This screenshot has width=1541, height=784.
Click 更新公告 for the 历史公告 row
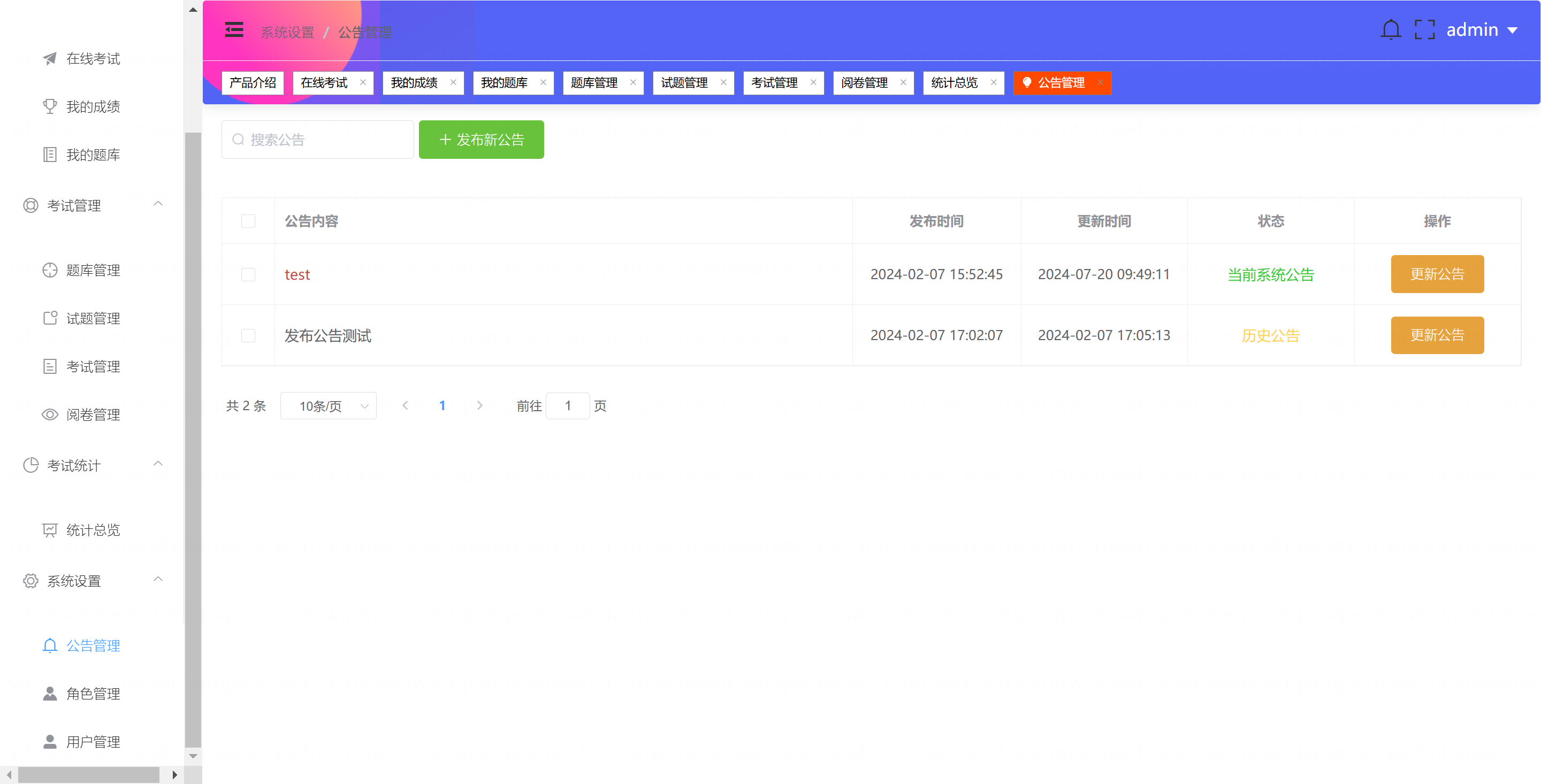pos(1437,335)
